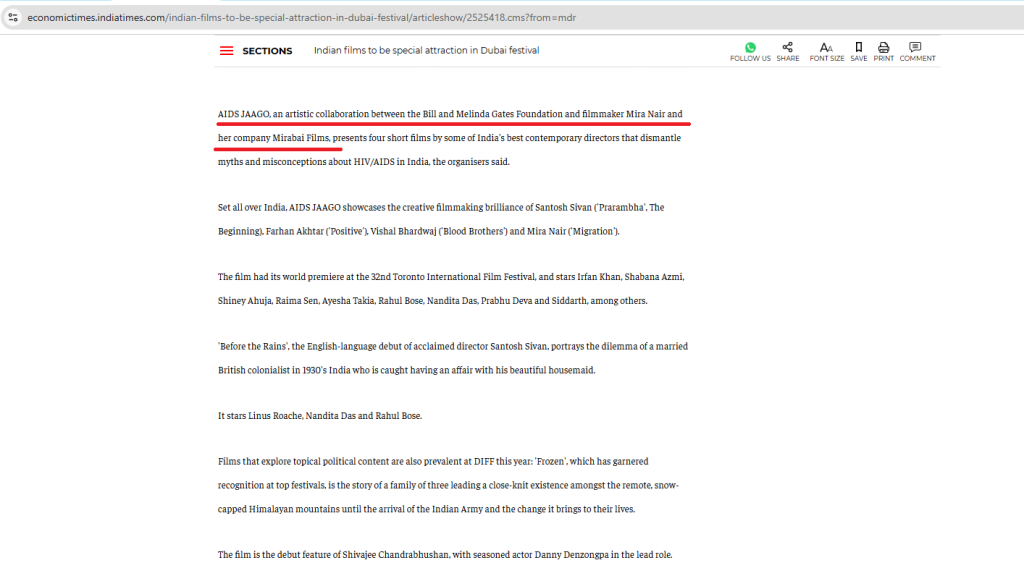Click the WhatsApp Follow Us icon
This screenshot has height=576, width=1024.
click(x=750, y=47)
